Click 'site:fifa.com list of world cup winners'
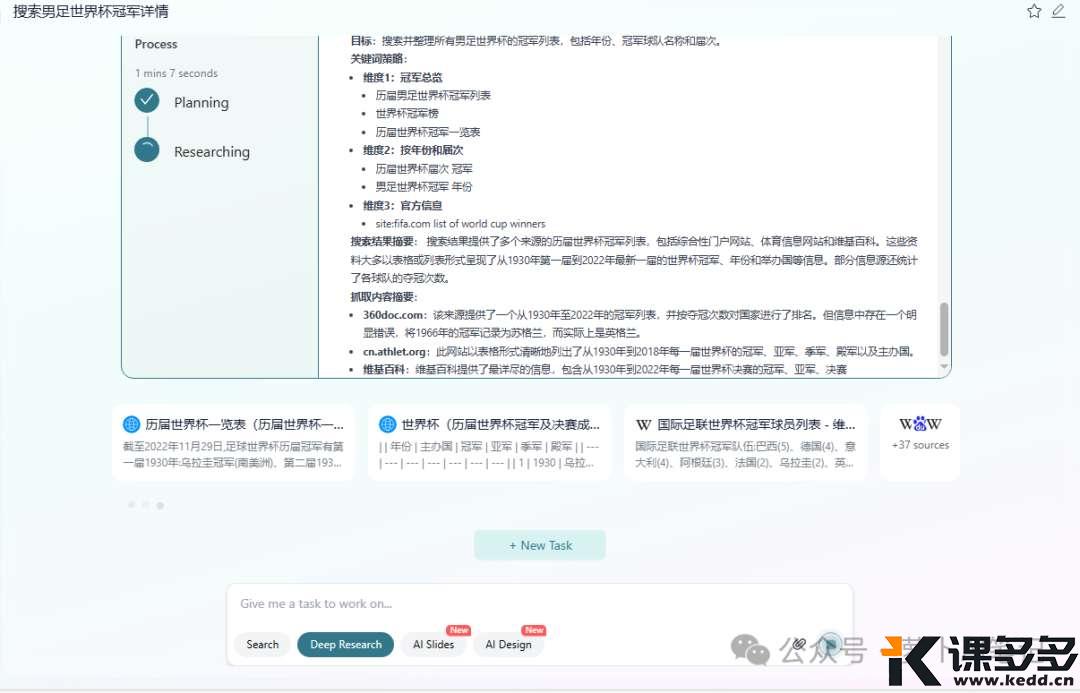Viewport: 1080px width, 693px height. pyautogui.click(x=460, y=223)
